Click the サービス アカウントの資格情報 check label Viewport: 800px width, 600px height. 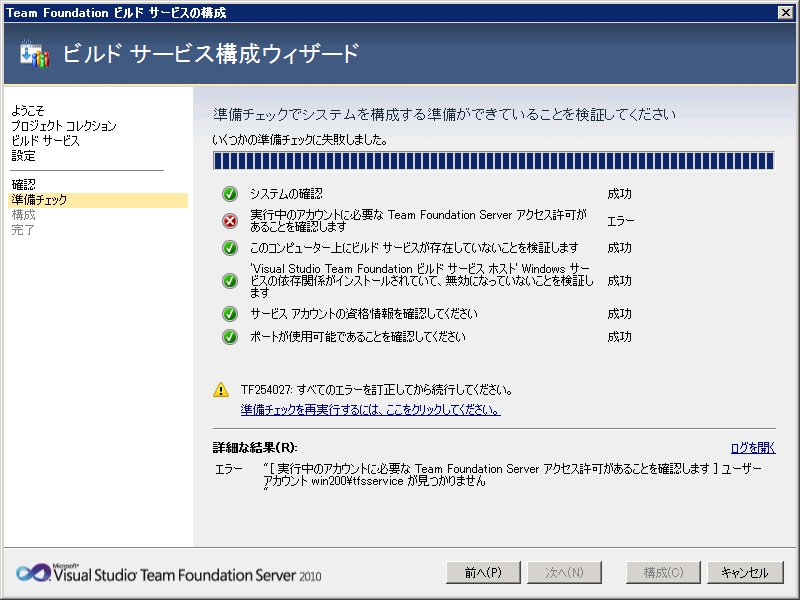(364, 314)
